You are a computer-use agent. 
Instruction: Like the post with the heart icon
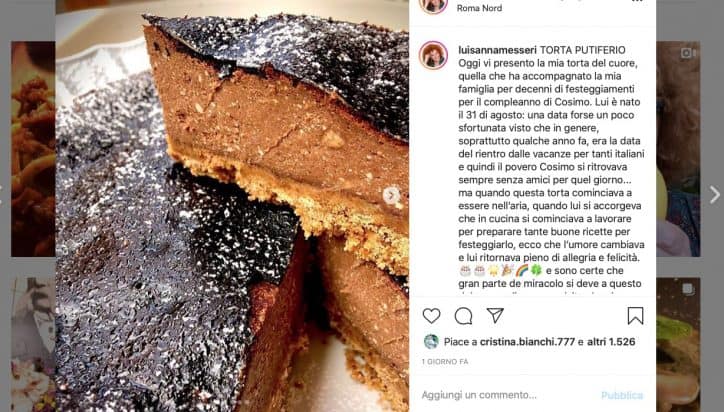tap(431, 316)
